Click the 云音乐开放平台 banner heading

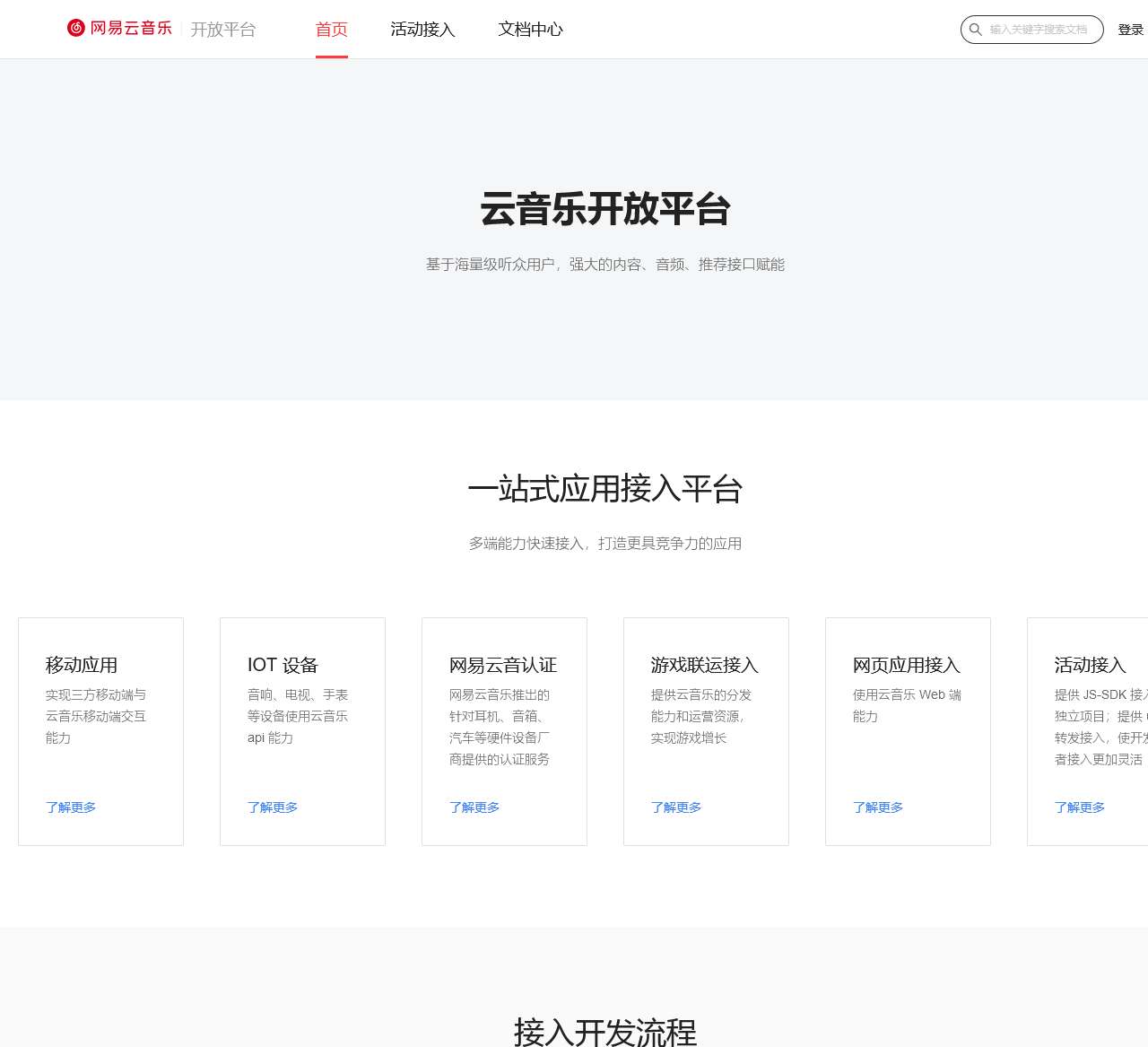[605, 209]
